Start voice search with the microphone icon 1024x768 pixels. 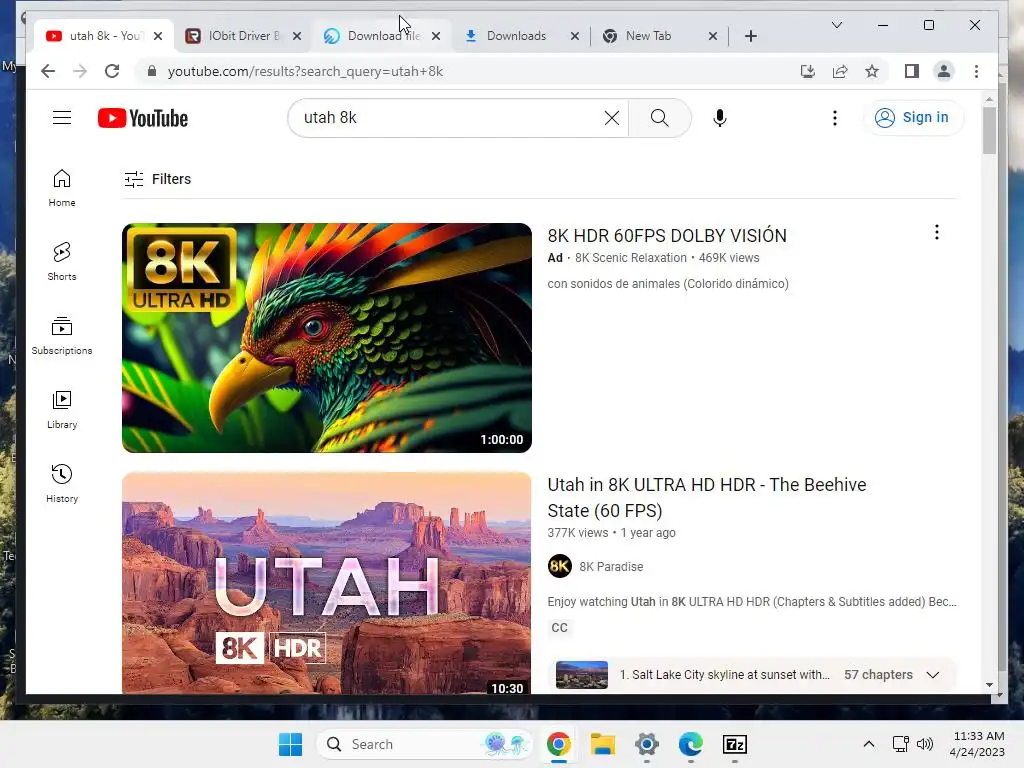click(720, 118)
